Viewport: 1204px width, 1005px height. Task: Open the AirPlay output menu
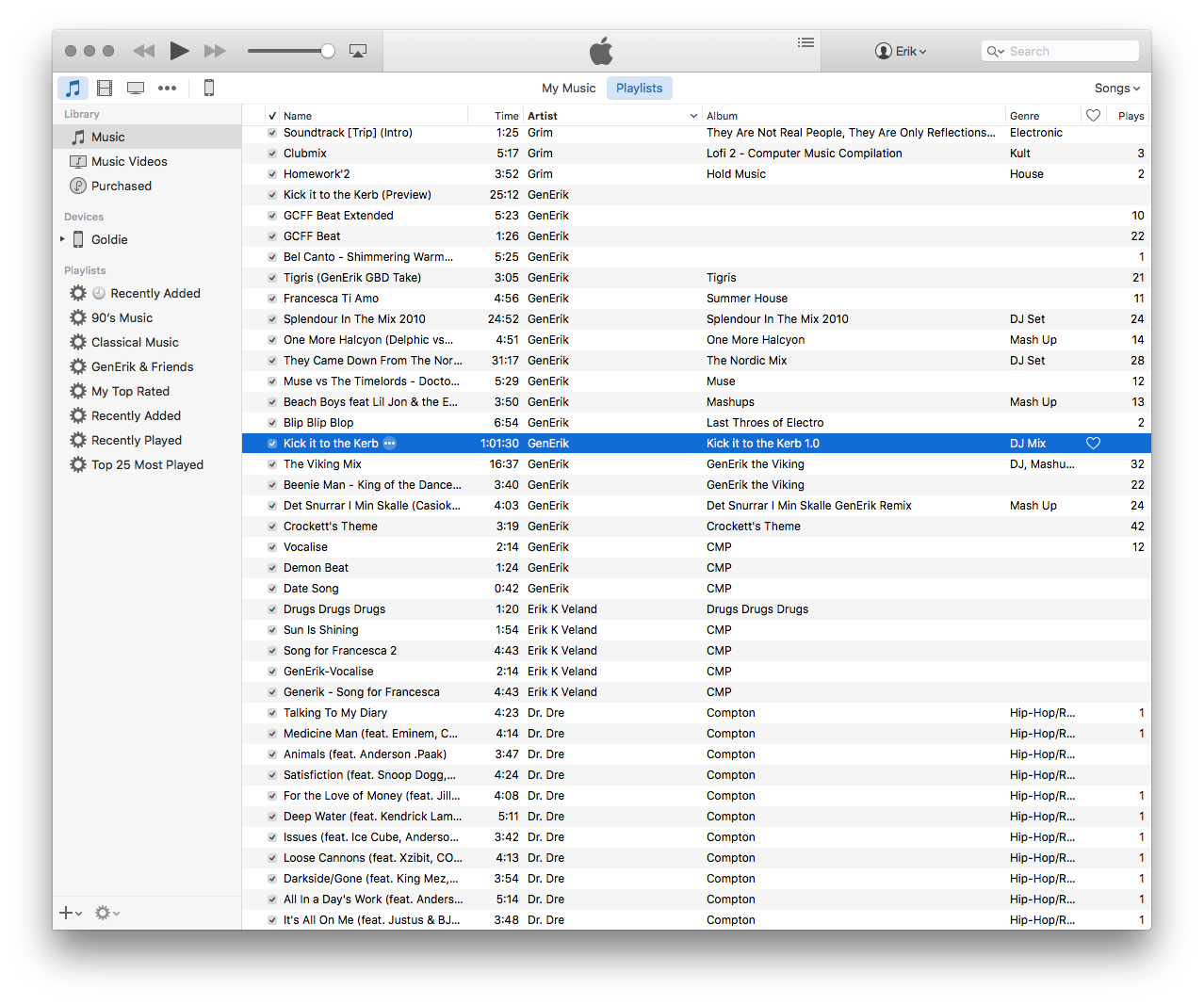358,51
